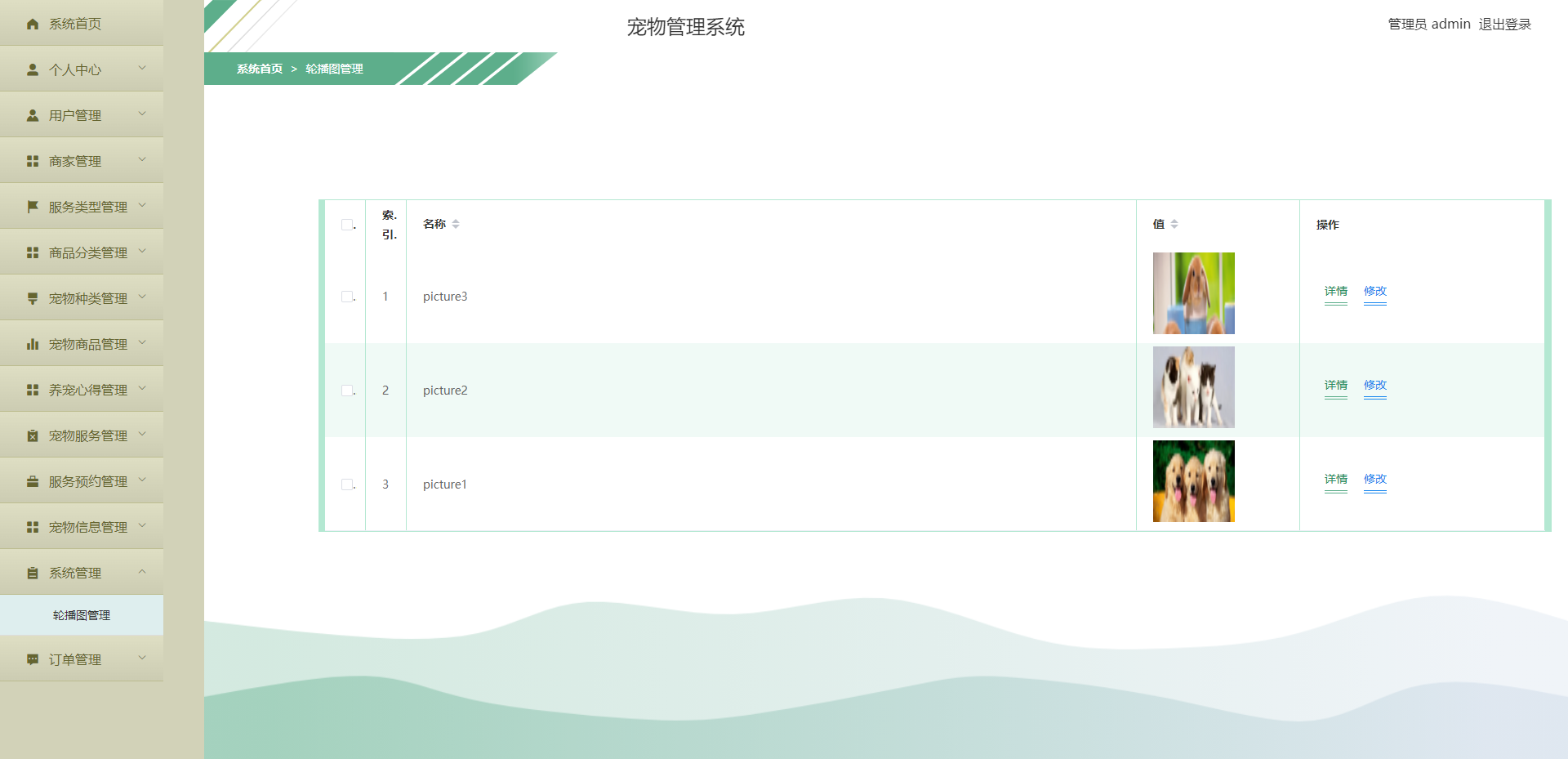This screenshot has width=1568, height=759.
Task: Expand the 宠物信息管理 menu
Action: [82, 526]
